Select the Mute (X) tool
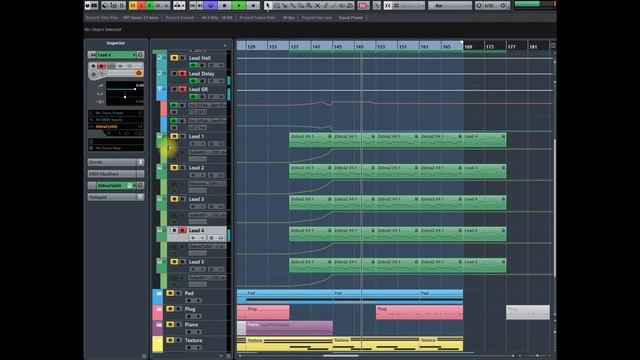 pos(317,5)
